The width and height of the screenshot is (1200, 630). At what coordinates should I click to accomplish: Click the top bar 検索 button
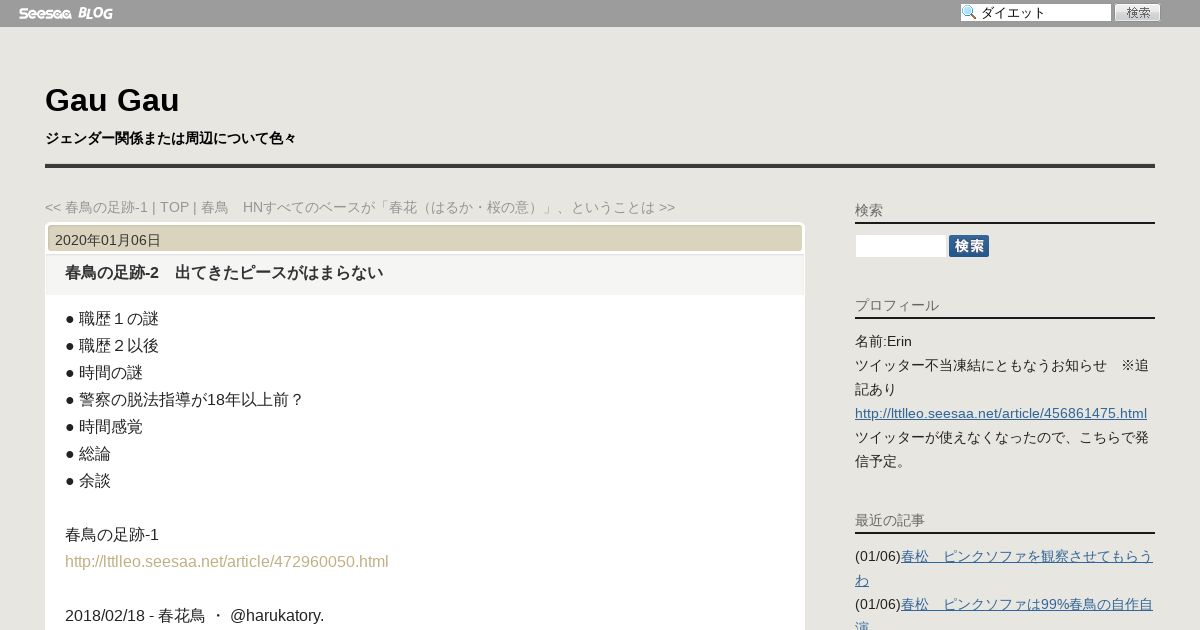[1137, 12]
